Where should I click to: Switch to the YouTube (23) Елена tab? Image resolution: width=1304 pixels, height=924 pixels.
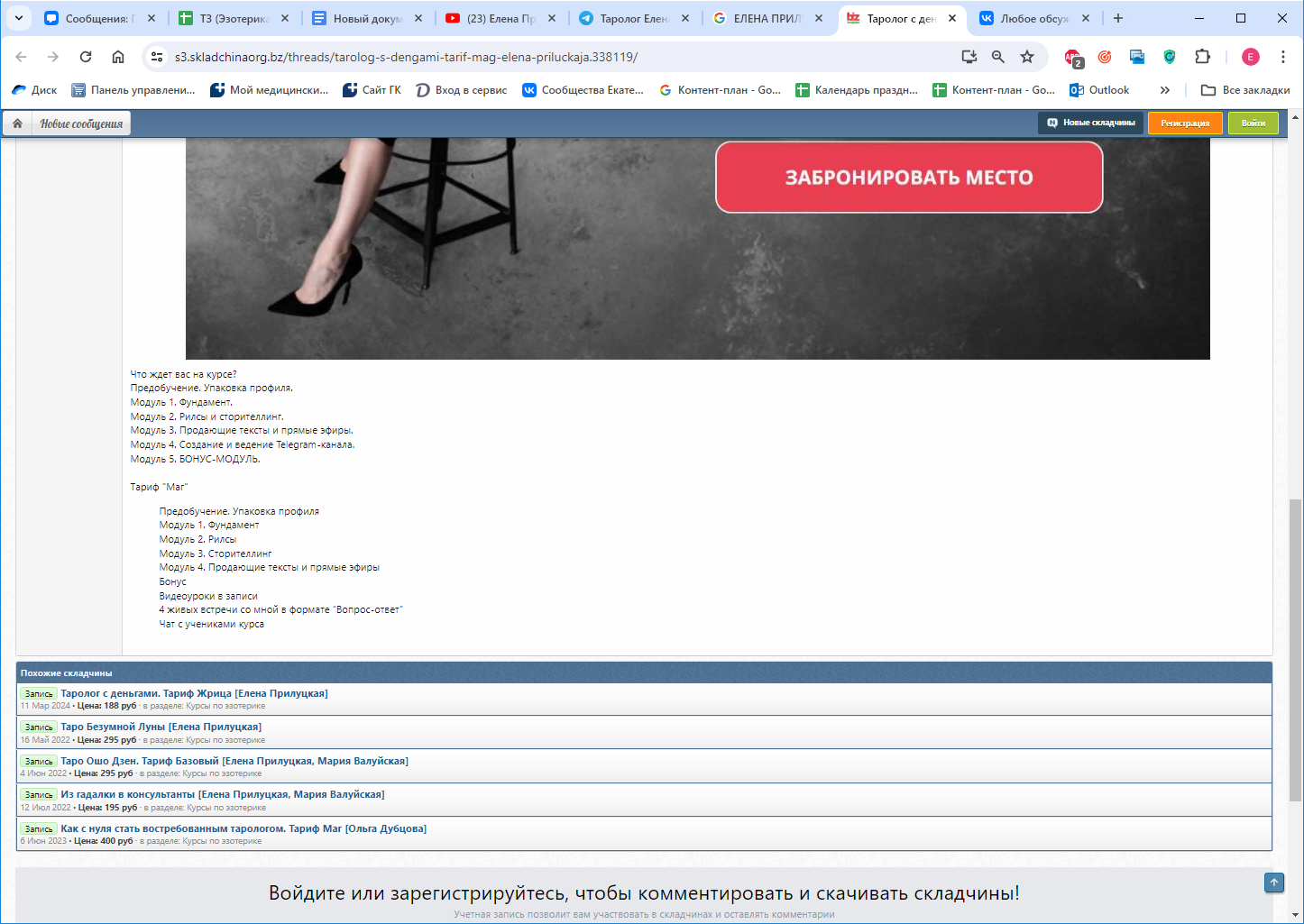(500, 18)
